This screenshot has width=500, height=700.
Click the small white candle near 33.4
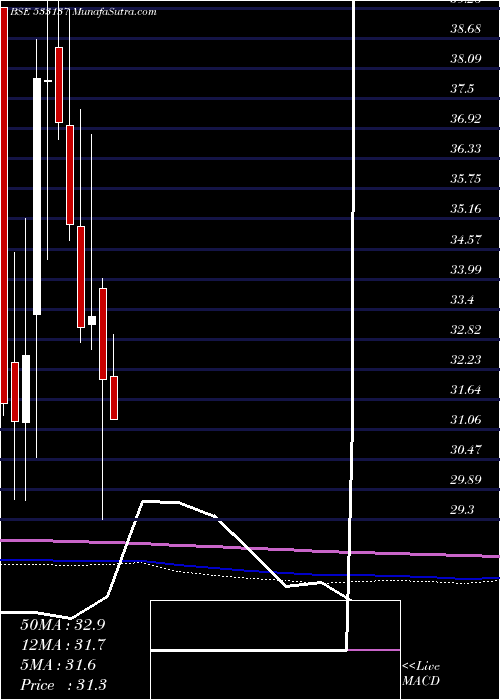(x=92, y=320)
